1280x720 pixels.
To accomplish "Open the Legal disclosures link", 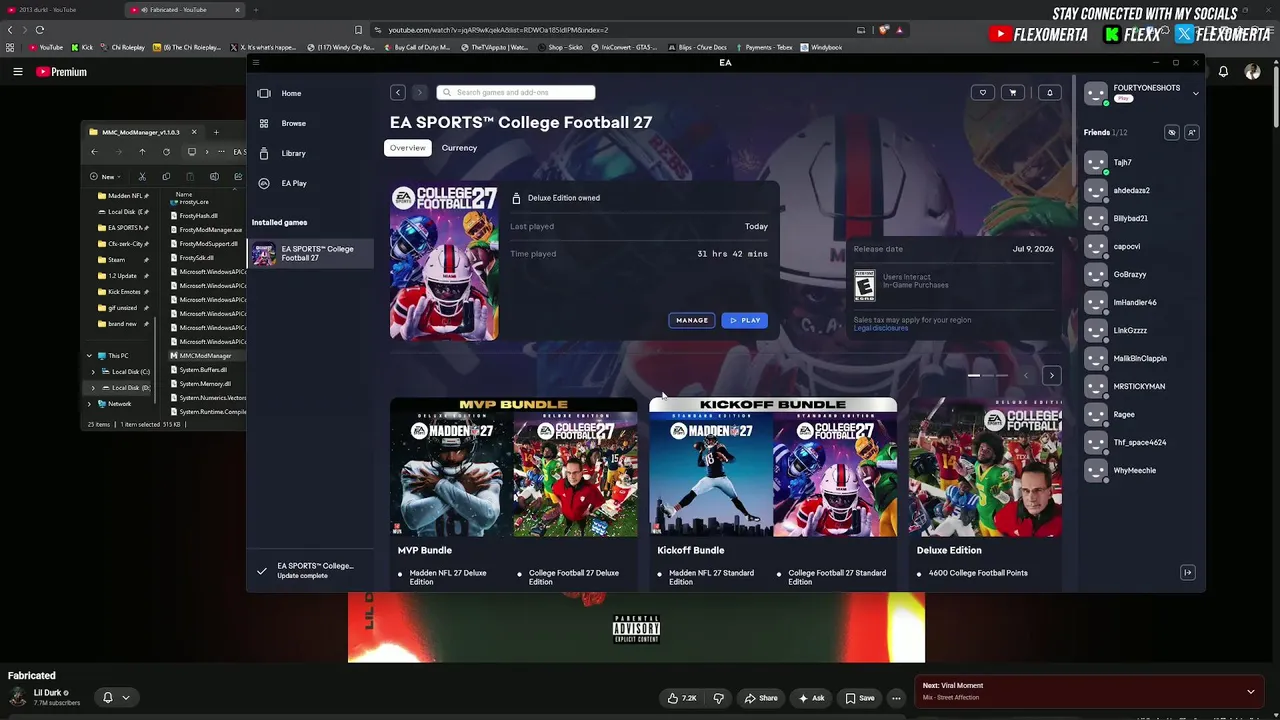I will tap(881, 328).
